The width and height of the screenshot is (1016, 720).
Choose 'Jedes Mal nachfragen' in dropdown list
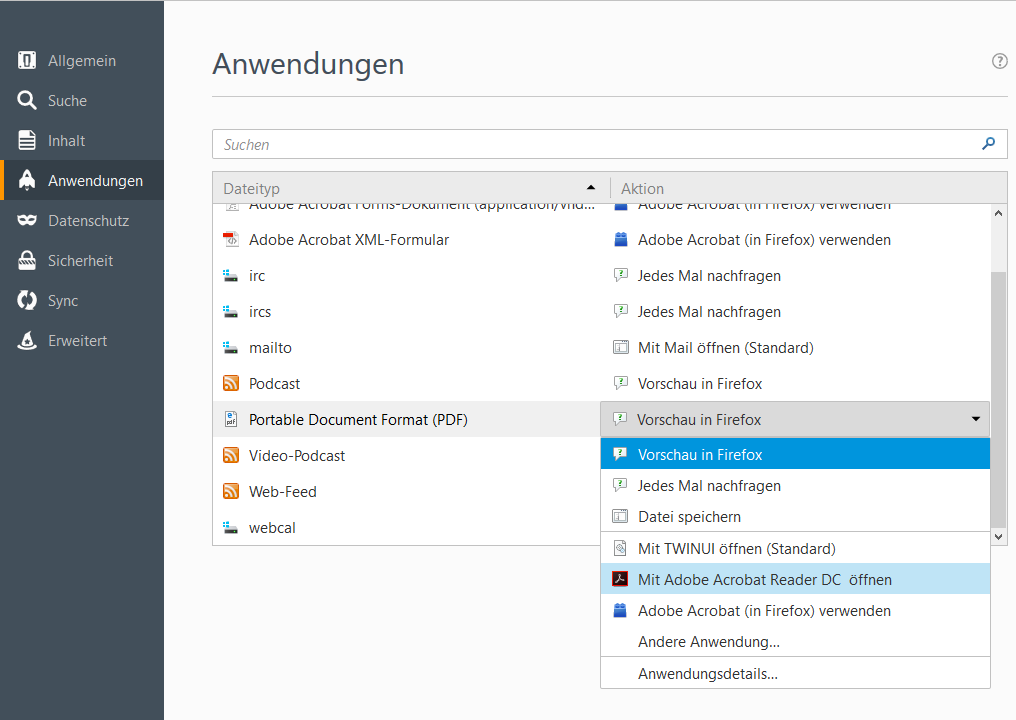795,485
